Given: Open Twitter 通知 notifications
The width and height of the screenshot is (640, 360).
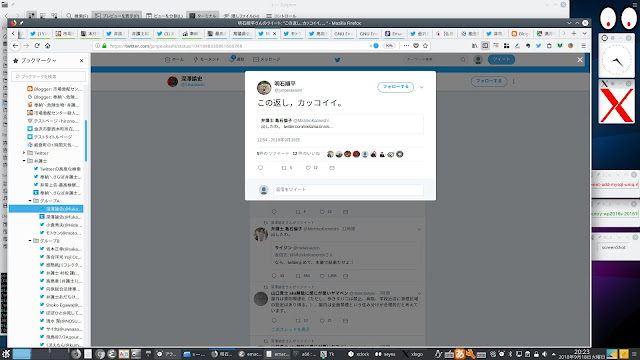Looking at the screenshot, I should [x=236, y=60].
